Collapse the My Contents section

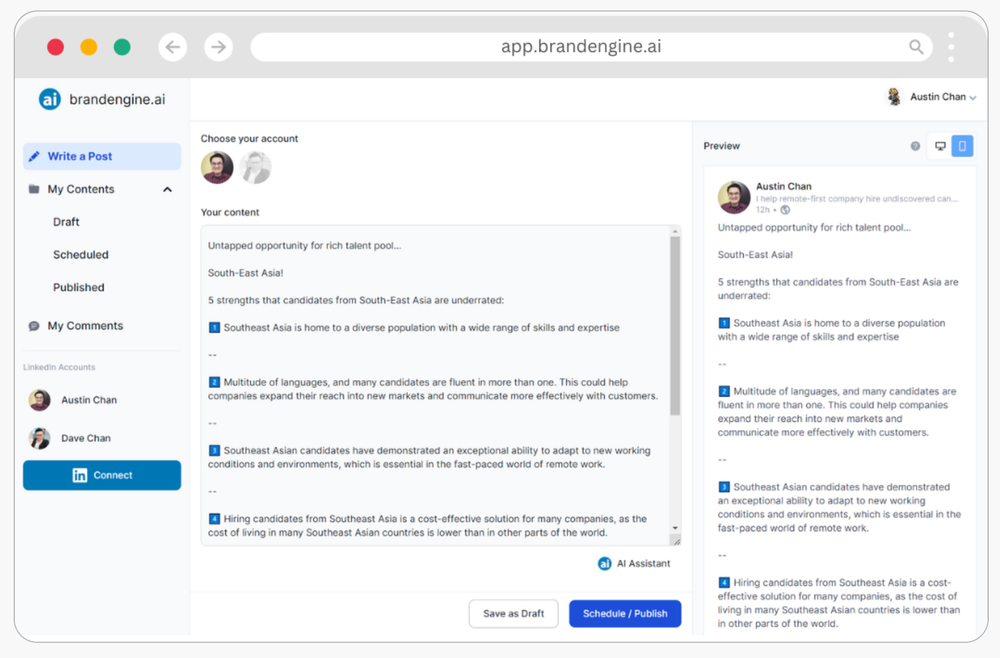pos(168,189)
